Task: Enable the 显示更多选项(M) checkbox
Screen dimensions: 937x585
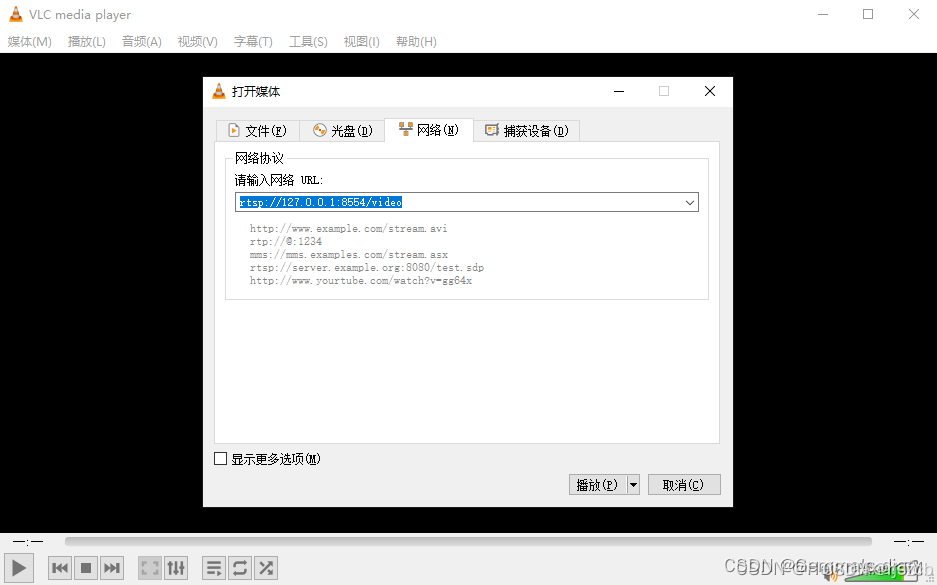Action: pos(221,459)
